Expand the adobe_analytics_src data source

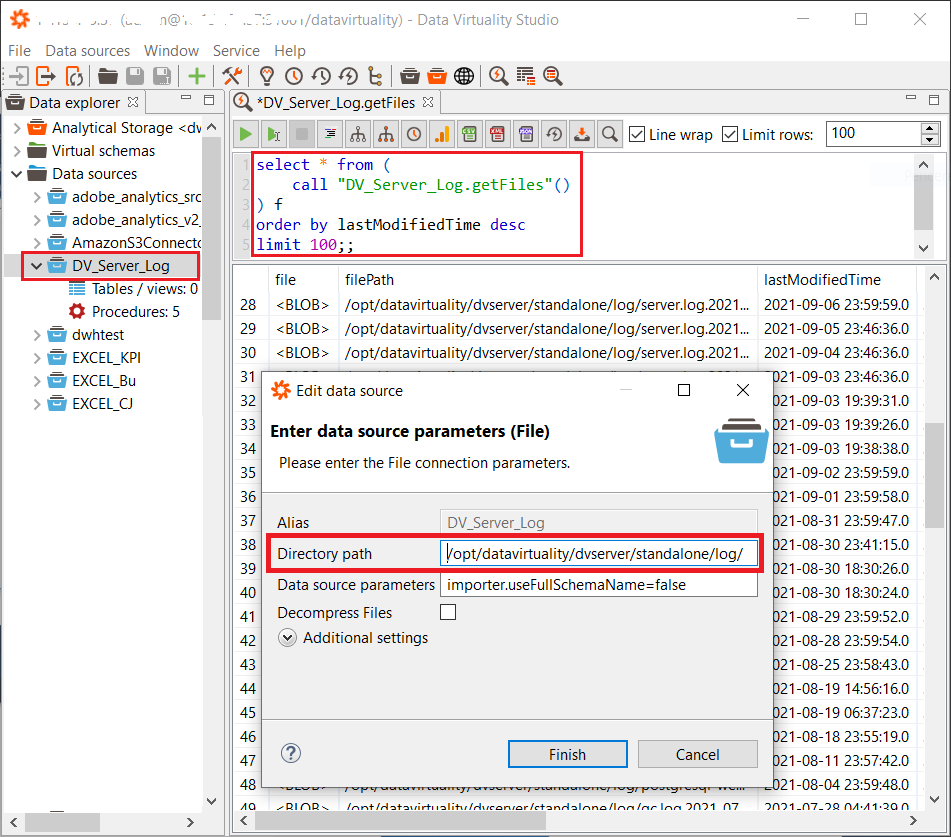37,197
